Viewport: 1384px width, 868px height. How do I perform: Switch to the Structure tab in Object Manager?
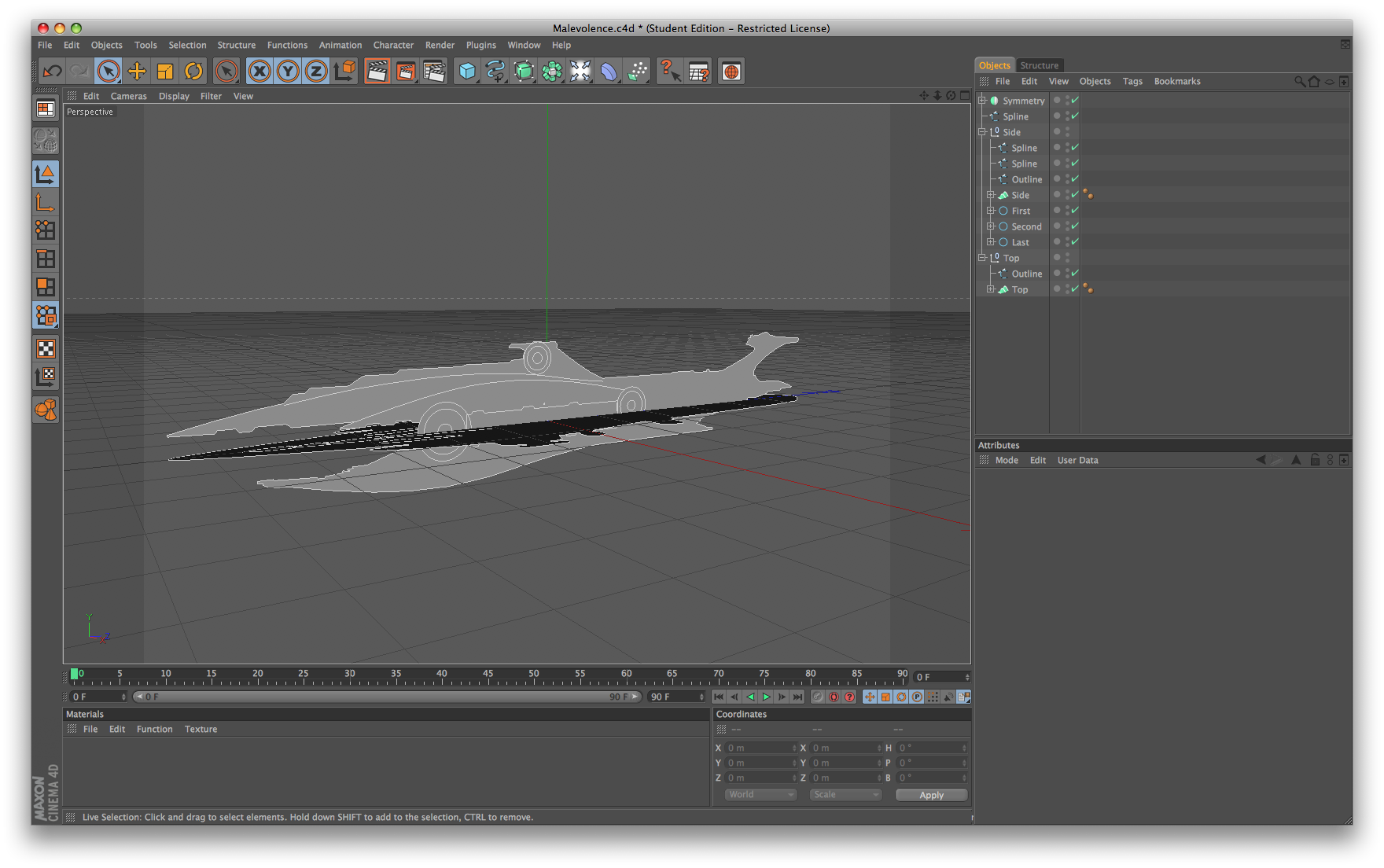[x=1039, y=65]
